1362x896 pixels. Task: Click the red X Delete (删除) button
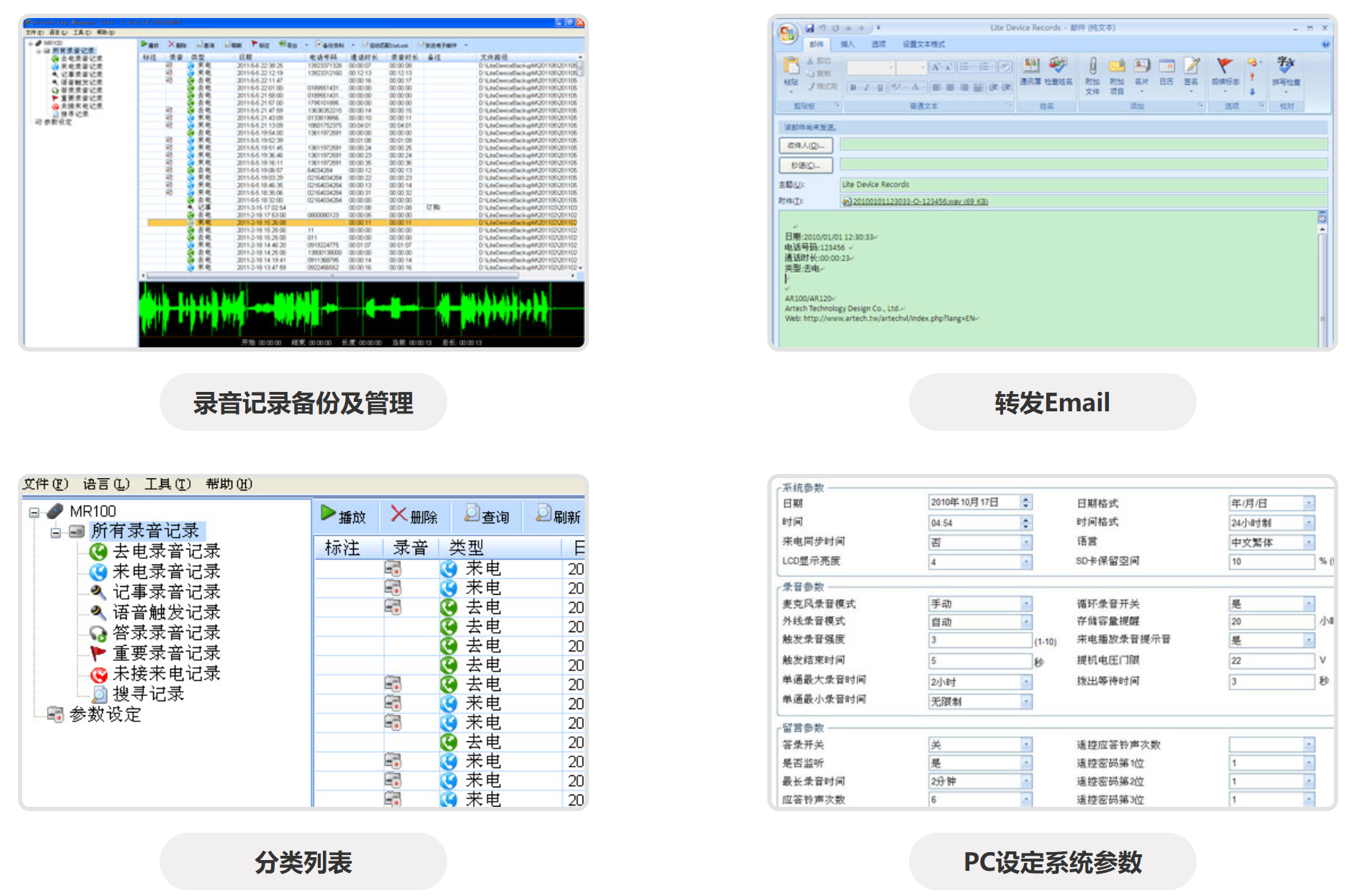click(414, 515)
